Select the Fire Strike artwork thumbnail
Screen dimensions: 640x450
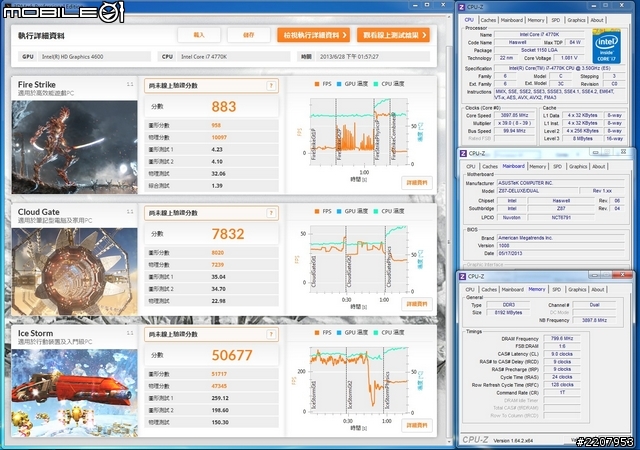tap(74, 147)
